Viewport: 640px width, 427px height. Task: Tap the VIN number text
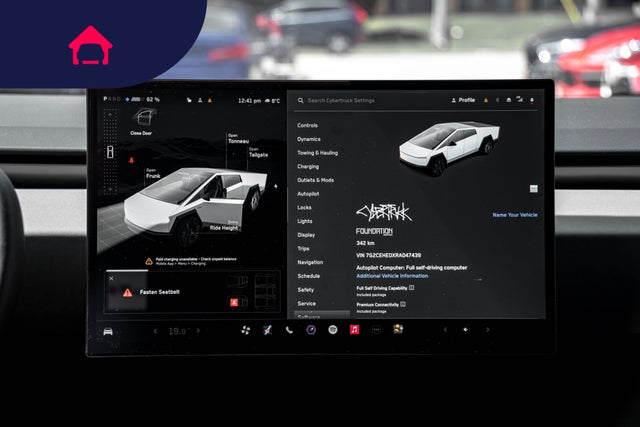point(389,255)
